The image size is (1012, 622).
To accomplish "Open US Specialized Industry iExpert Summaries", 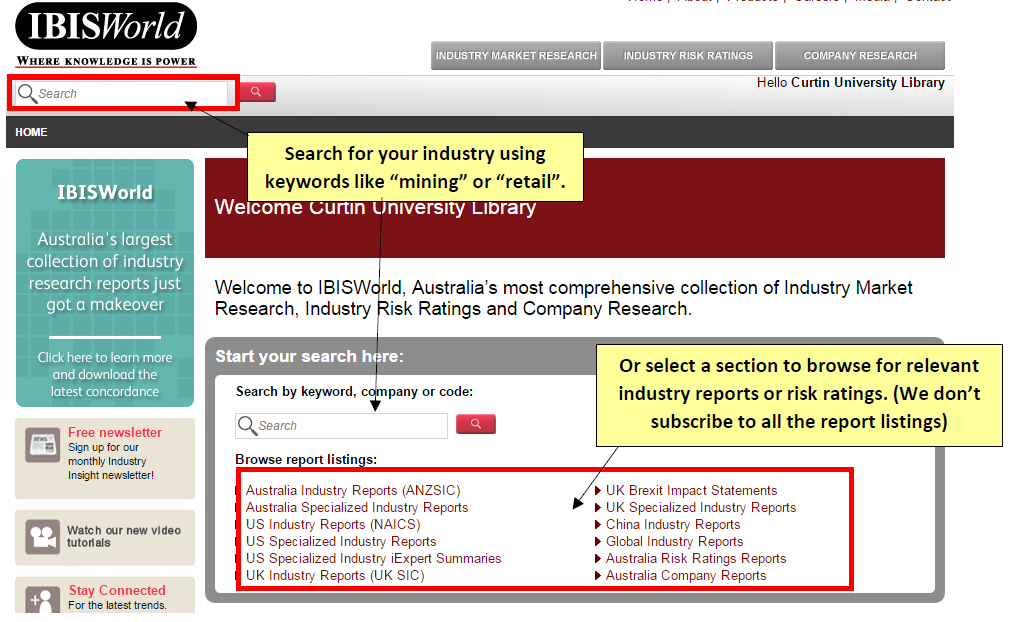I will (373, 558).
